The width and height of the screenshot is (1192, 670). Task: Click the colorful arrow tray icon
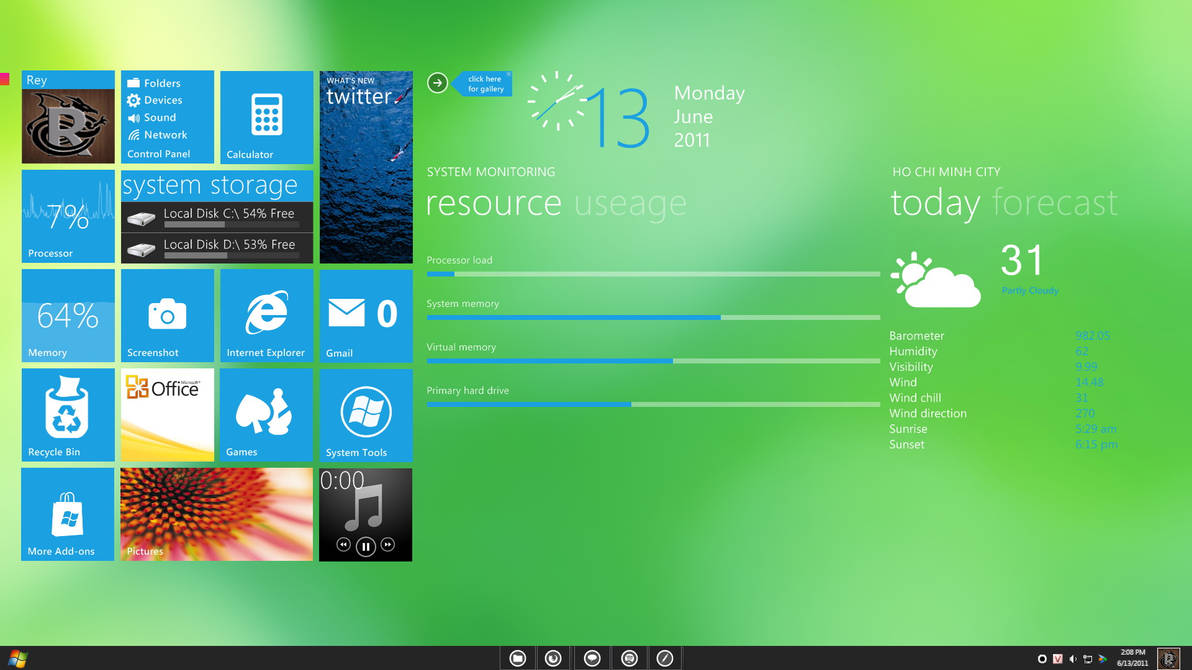(x=1102, y=659)
